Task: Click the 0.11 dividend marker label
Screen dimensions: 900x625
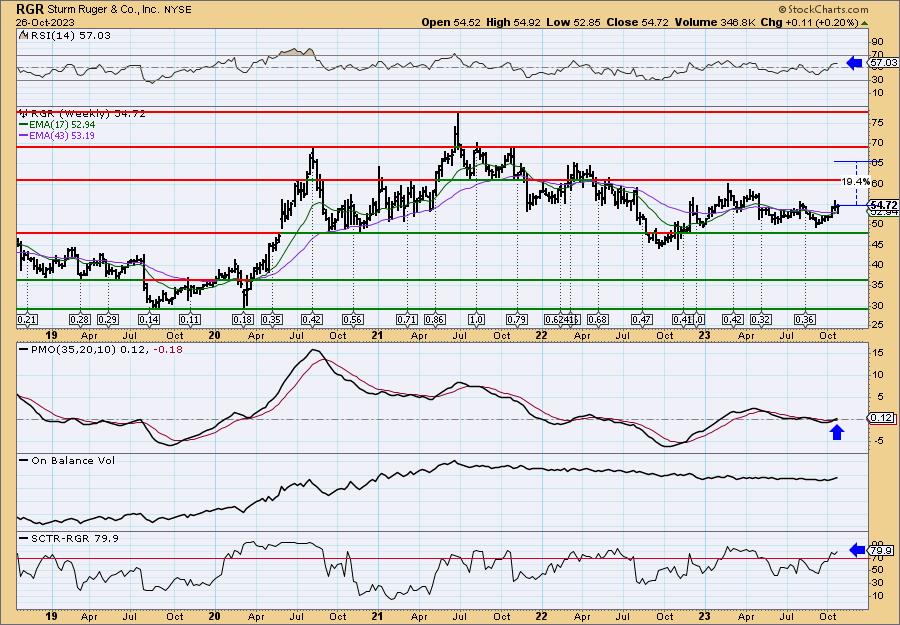Action: pyautogui.click(x=190, y=319)
